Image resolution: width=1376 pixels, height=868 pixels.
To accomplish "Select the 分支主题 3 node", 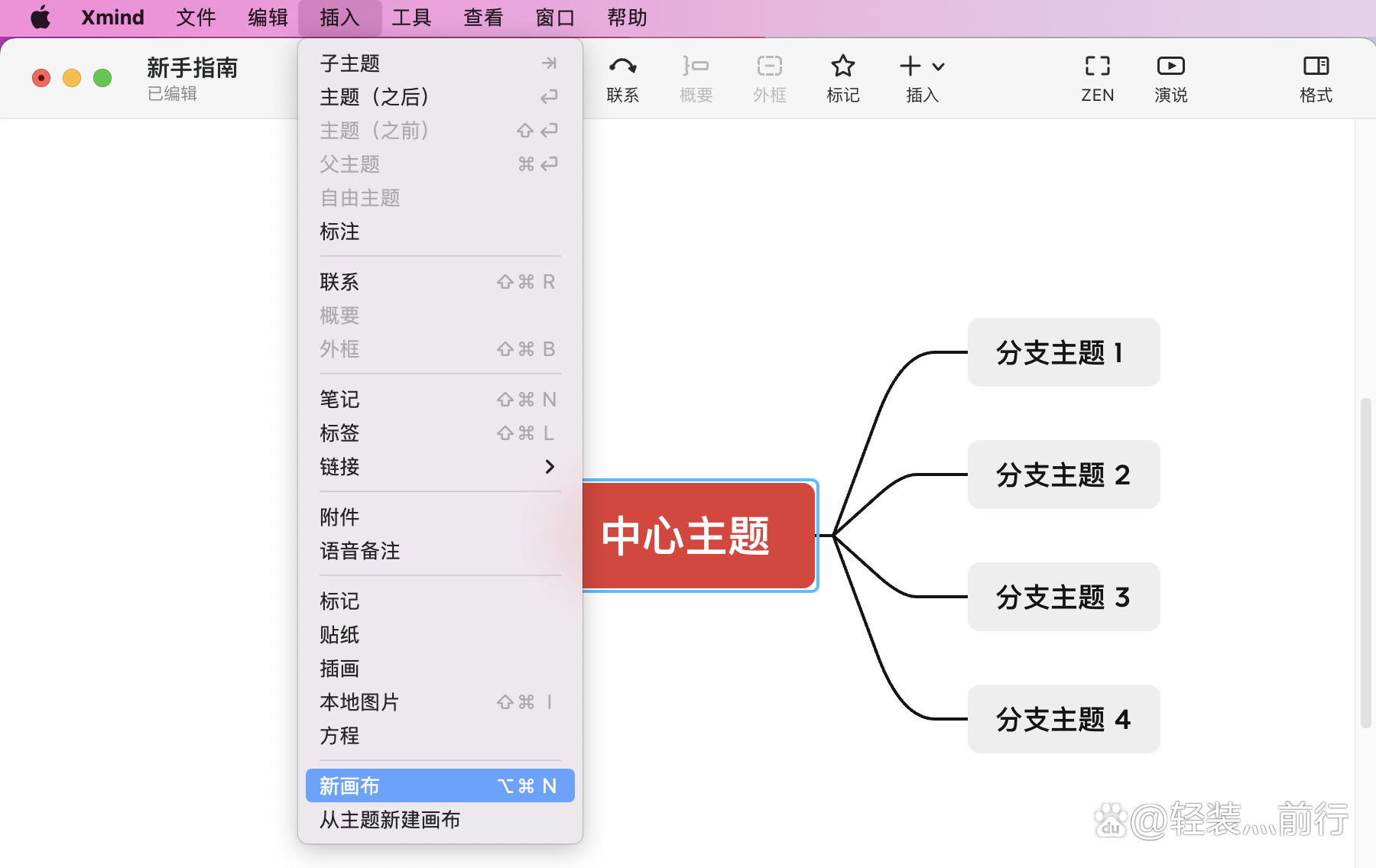I will coord(1063,597).
